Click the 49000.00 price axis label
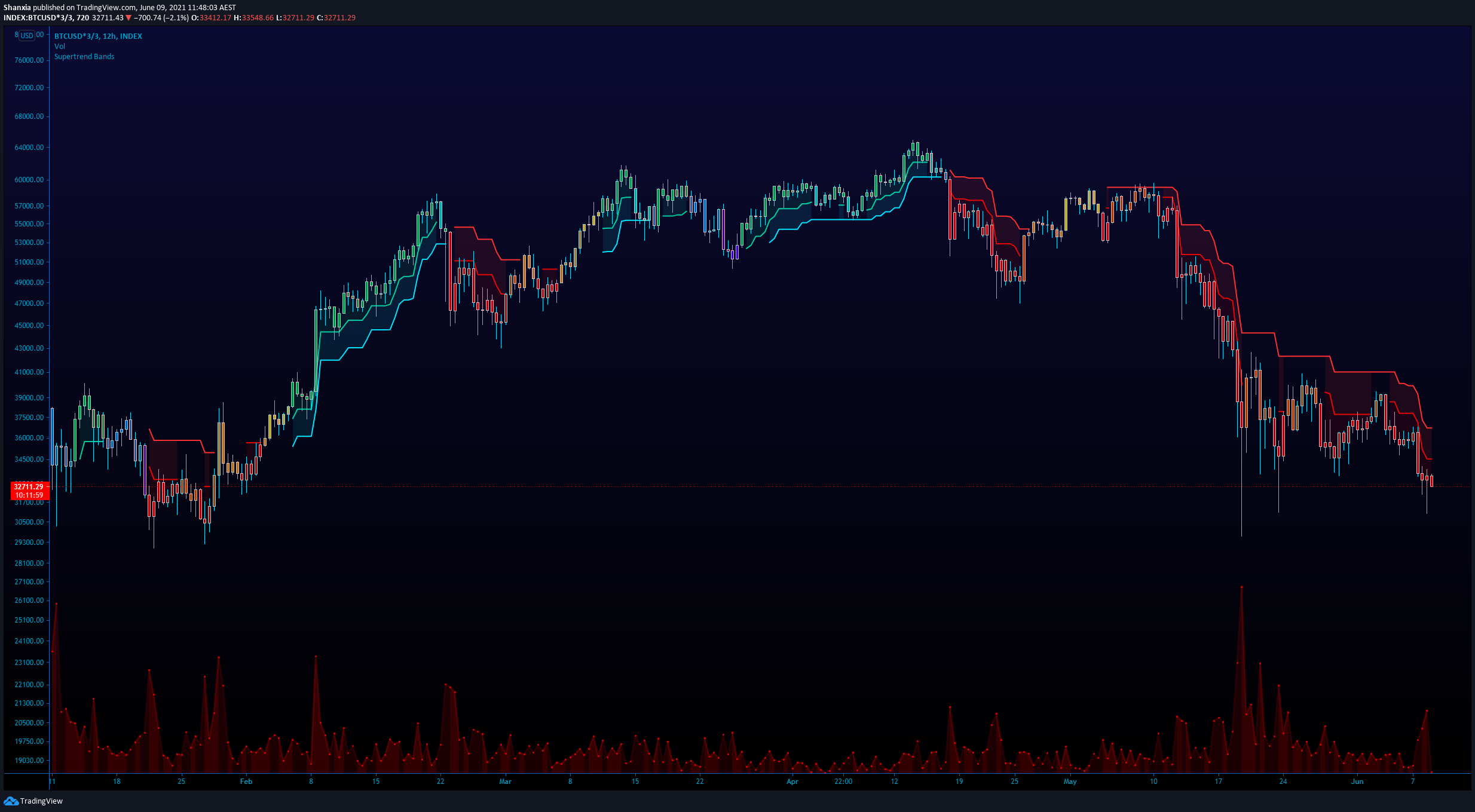This screenshot has width=1475, height=812. click(x=29, y=283)
